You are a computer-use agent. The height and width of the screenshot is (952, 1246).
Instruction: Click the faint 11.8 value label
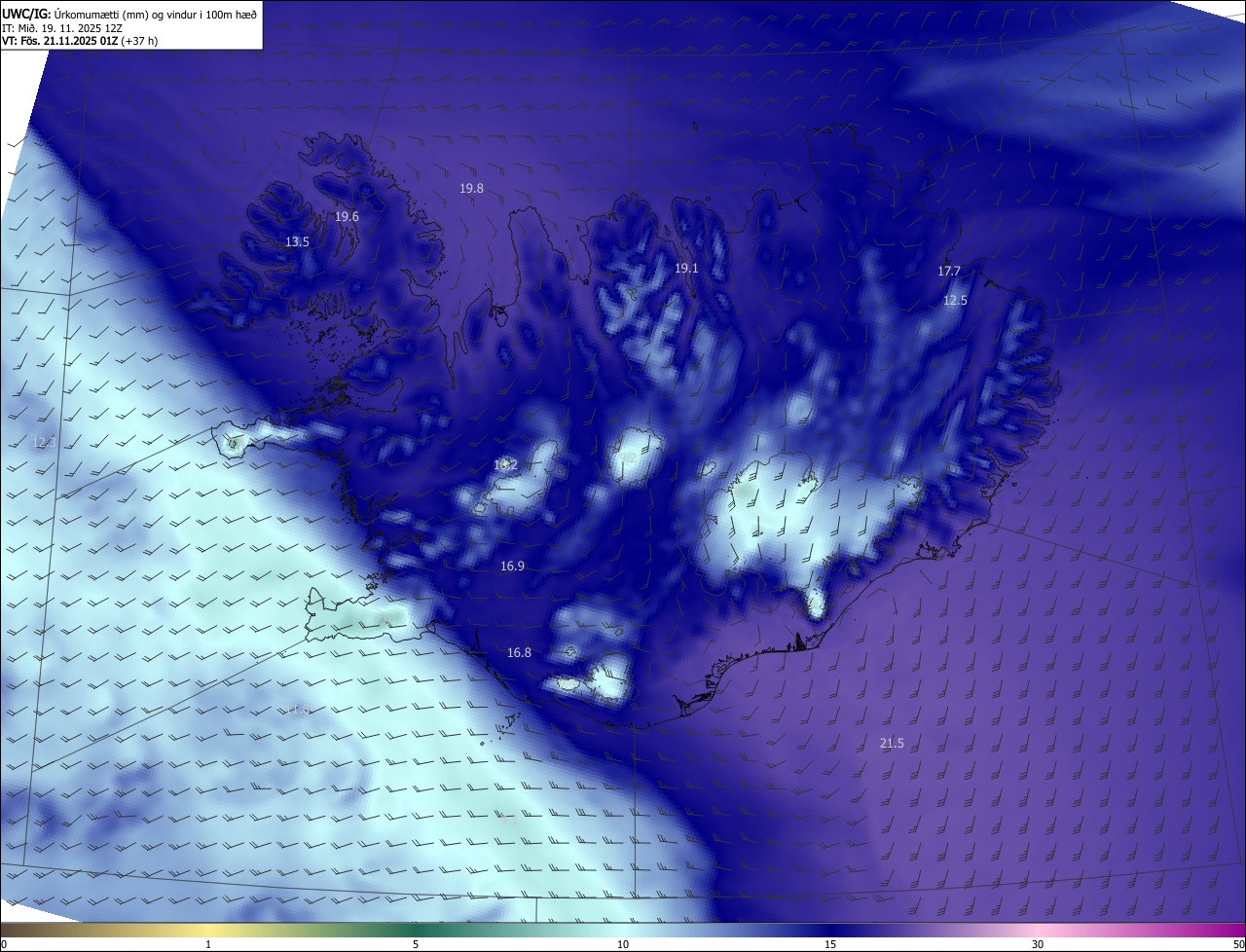click(298, 710)
